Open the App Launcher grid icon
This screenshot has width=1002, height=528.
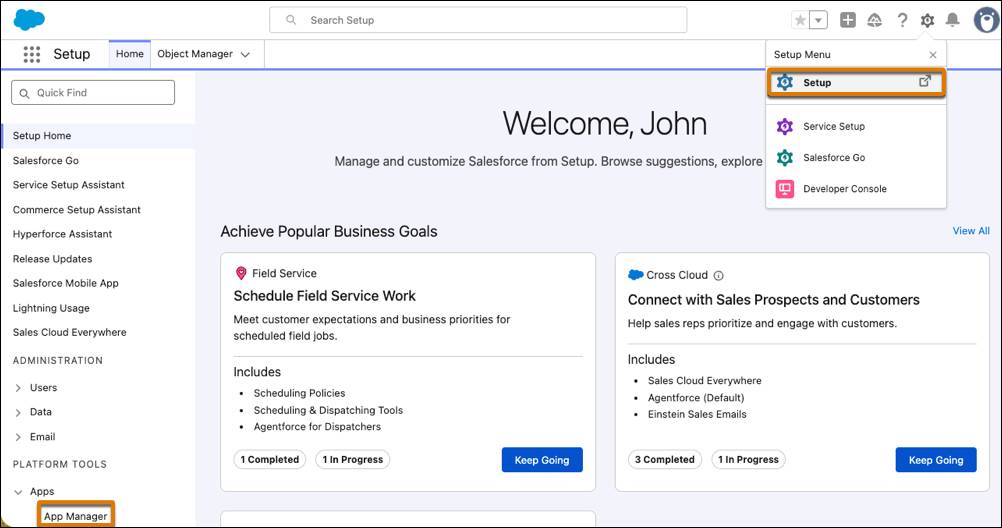tap(31, 54)
